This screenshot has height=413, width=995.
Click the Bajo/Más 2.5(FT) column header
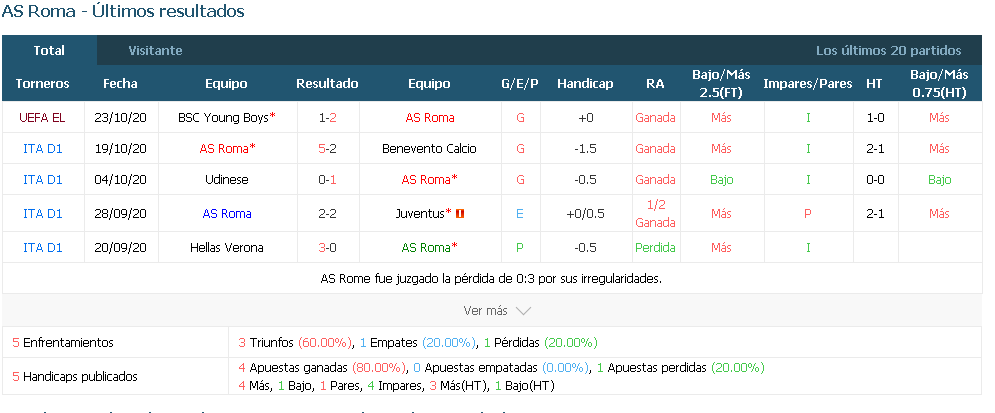(721, 84)
